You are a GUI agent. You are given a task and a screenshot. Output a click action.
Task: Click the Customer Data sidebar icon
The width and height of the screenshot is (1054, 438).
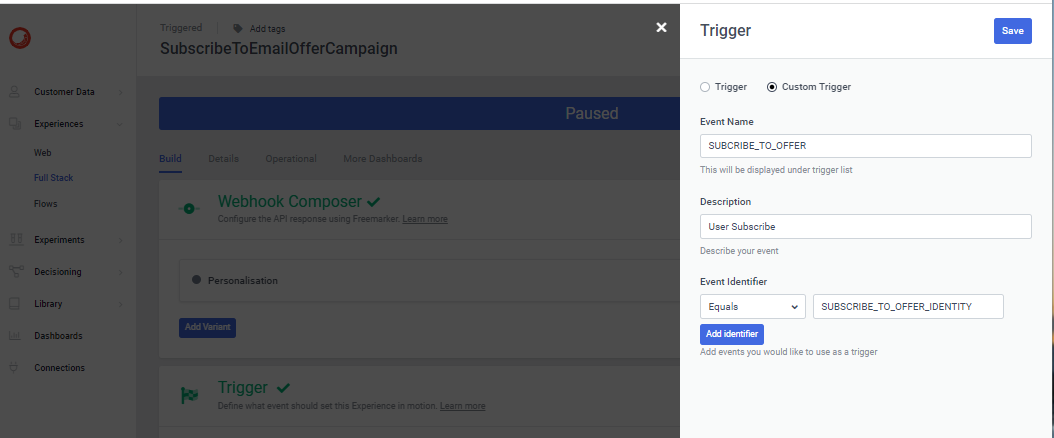click(x=15, y=92)
